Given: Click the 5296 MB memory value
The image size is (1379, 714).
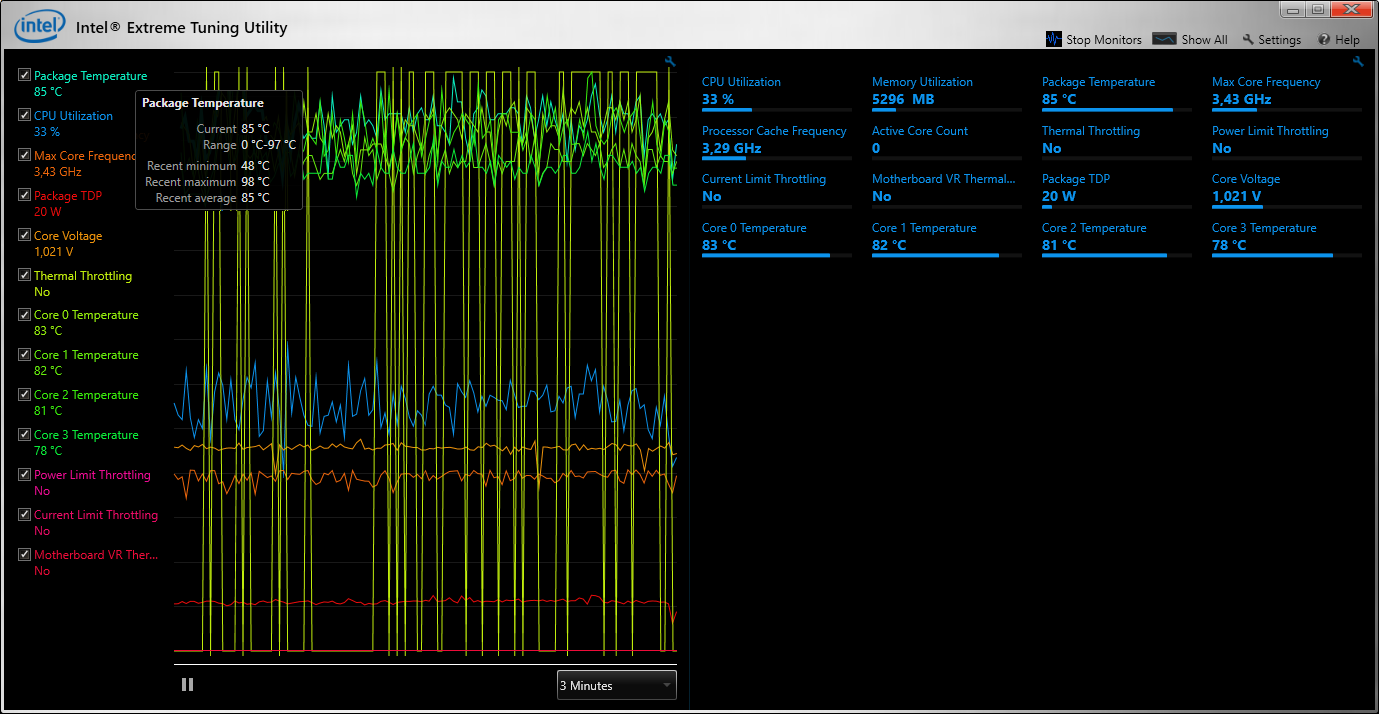Looking at the screenshot, I should (903, 99).
